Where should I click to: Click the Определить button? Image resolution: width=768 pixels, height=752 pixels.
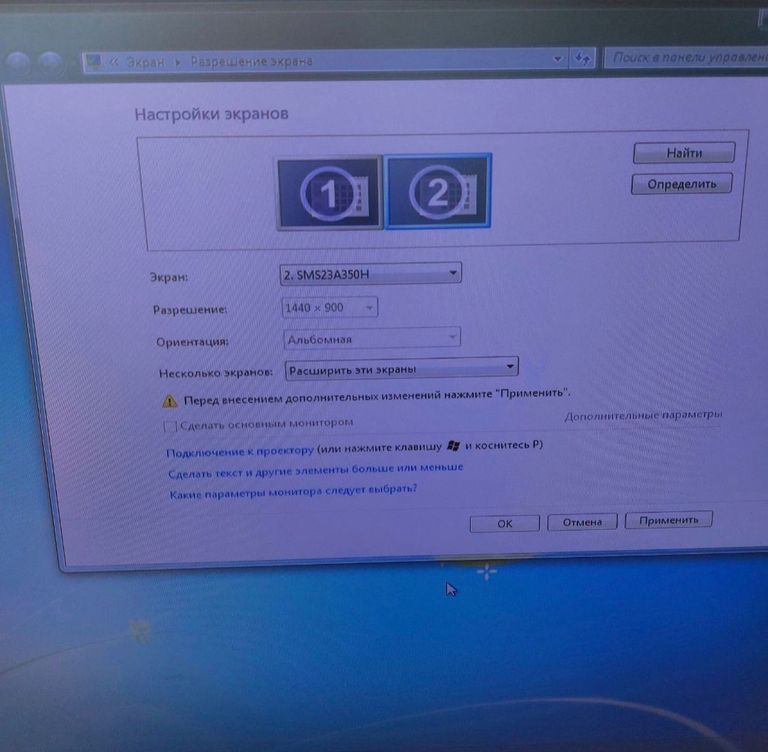pos(682,184)
